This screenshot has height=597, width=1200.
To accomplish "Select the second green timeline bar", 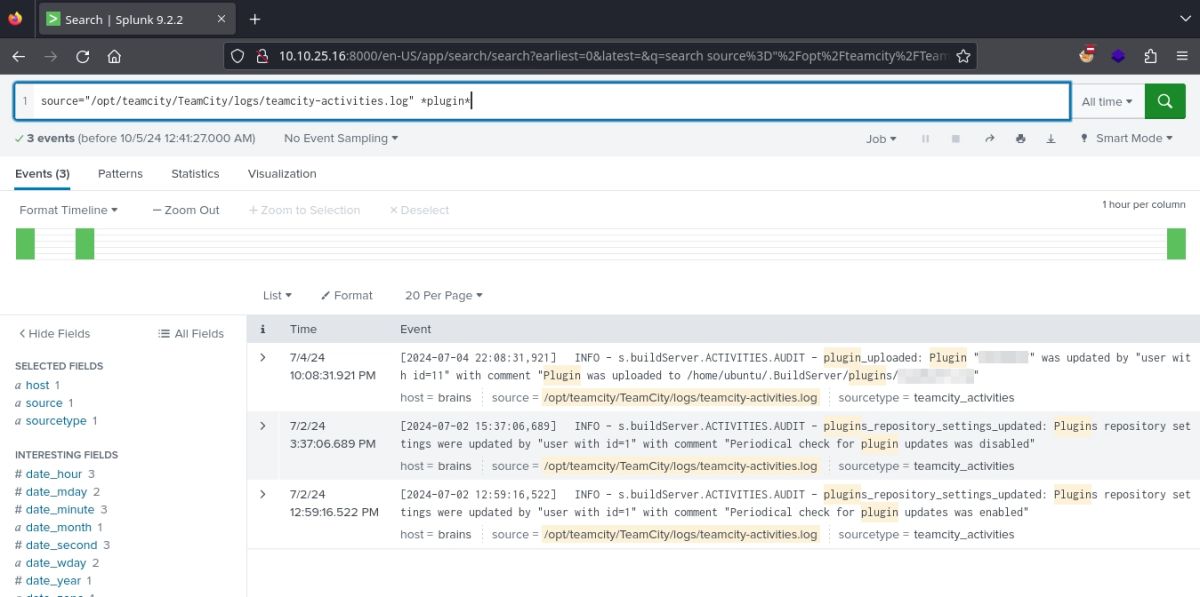I will click(x=85, y=244).
